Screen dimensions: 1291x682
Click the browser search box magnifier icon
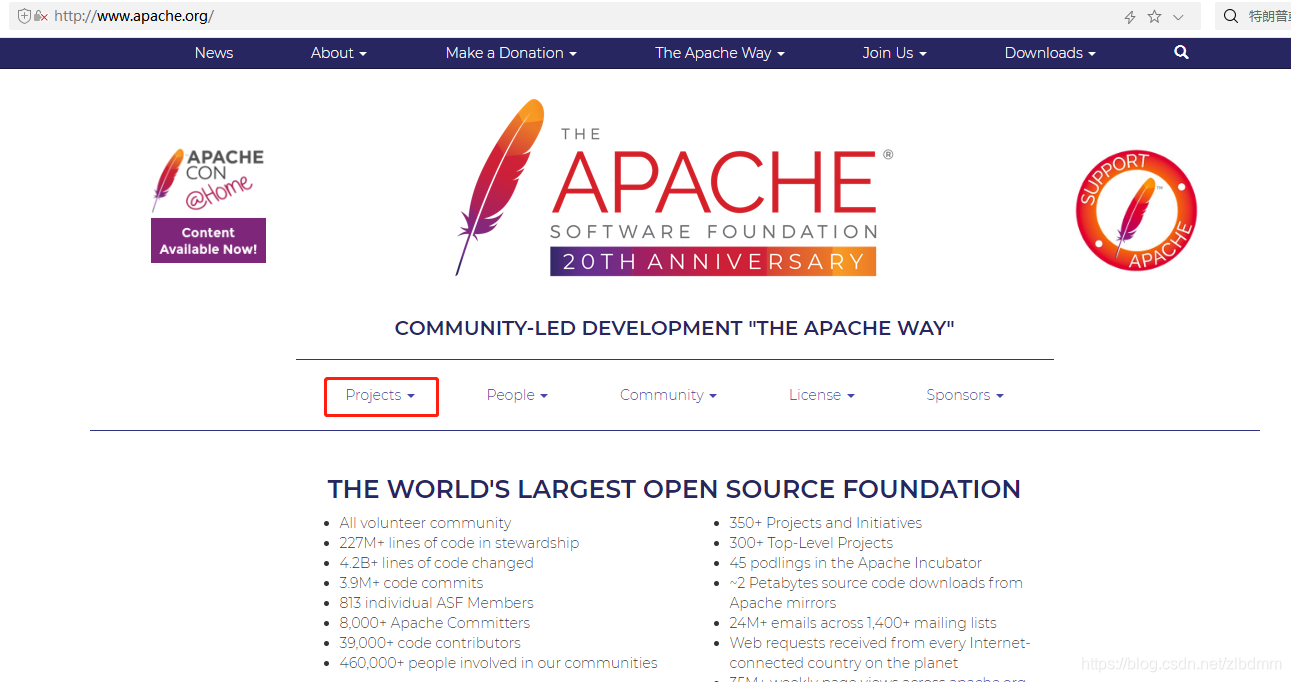tap(1231, 16)
